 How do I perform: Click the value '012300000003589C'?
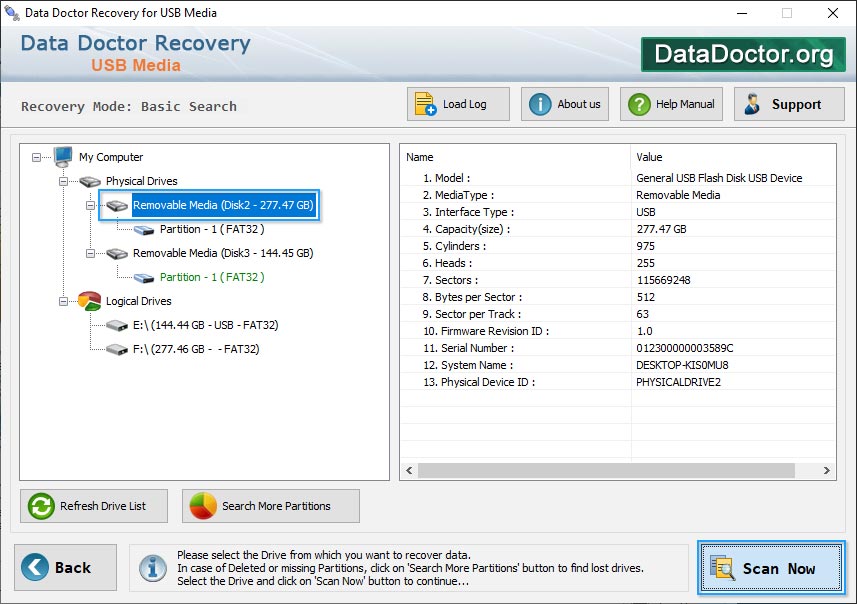[x=685, y=348]
